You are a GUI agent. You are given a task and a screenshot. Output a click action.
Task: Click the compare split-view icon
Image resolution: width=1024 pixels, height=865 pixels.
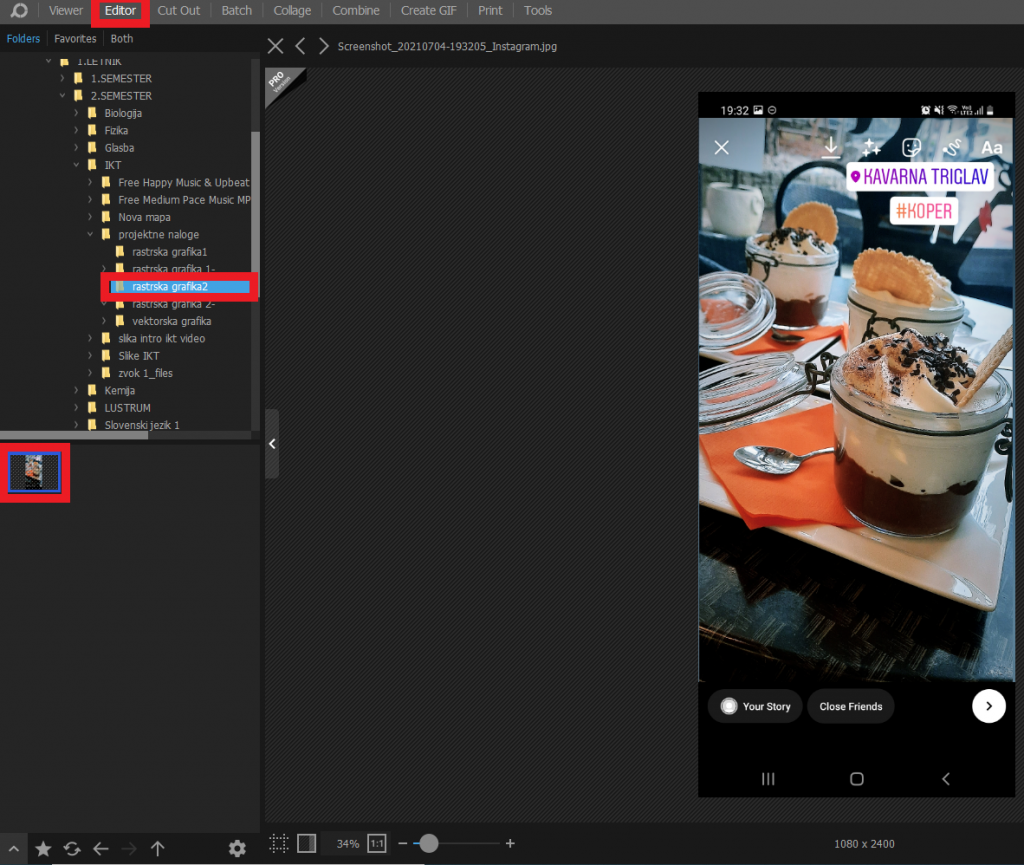pyautogui.click(x=307, y=843)
